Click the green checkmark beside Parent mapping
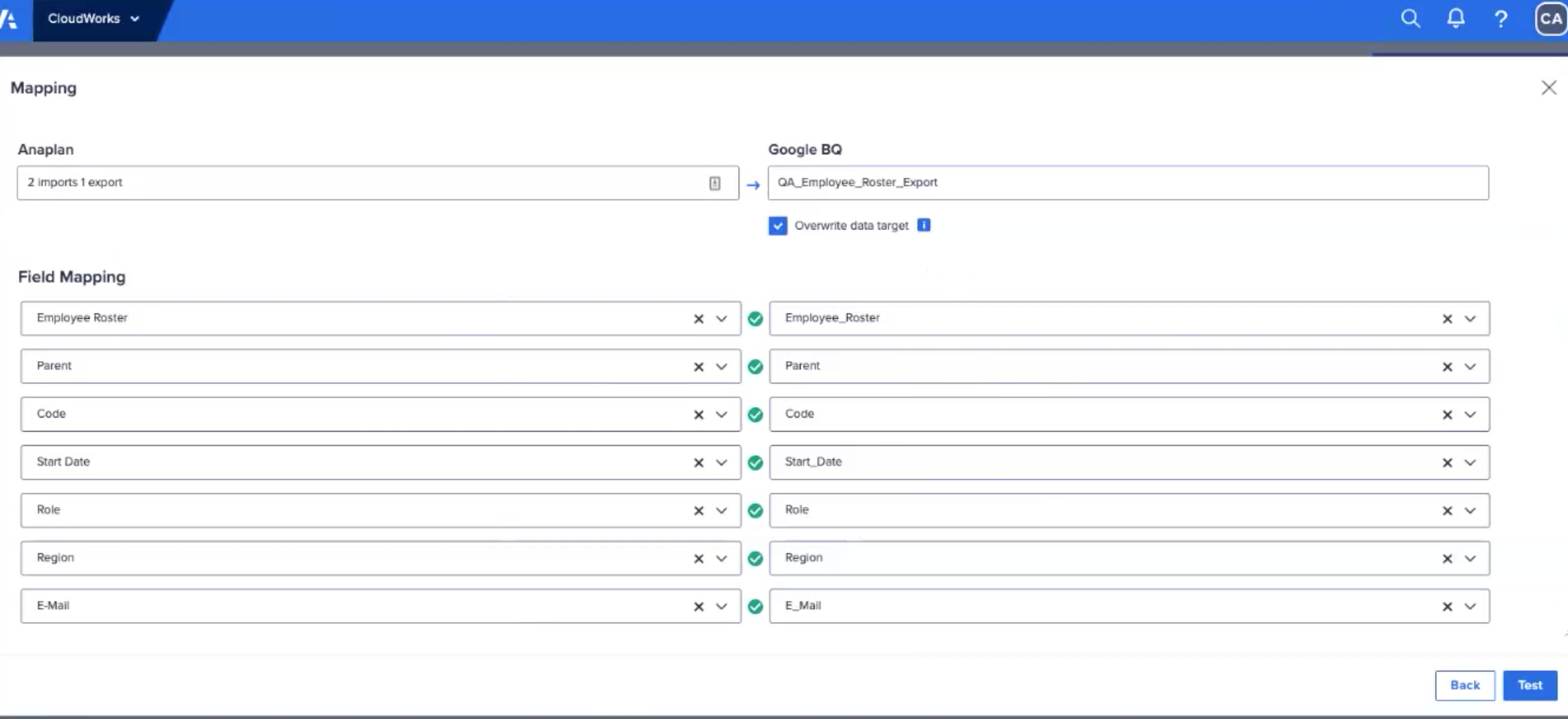Viewport: 1568px width, 719px height. tap(755, 366)
